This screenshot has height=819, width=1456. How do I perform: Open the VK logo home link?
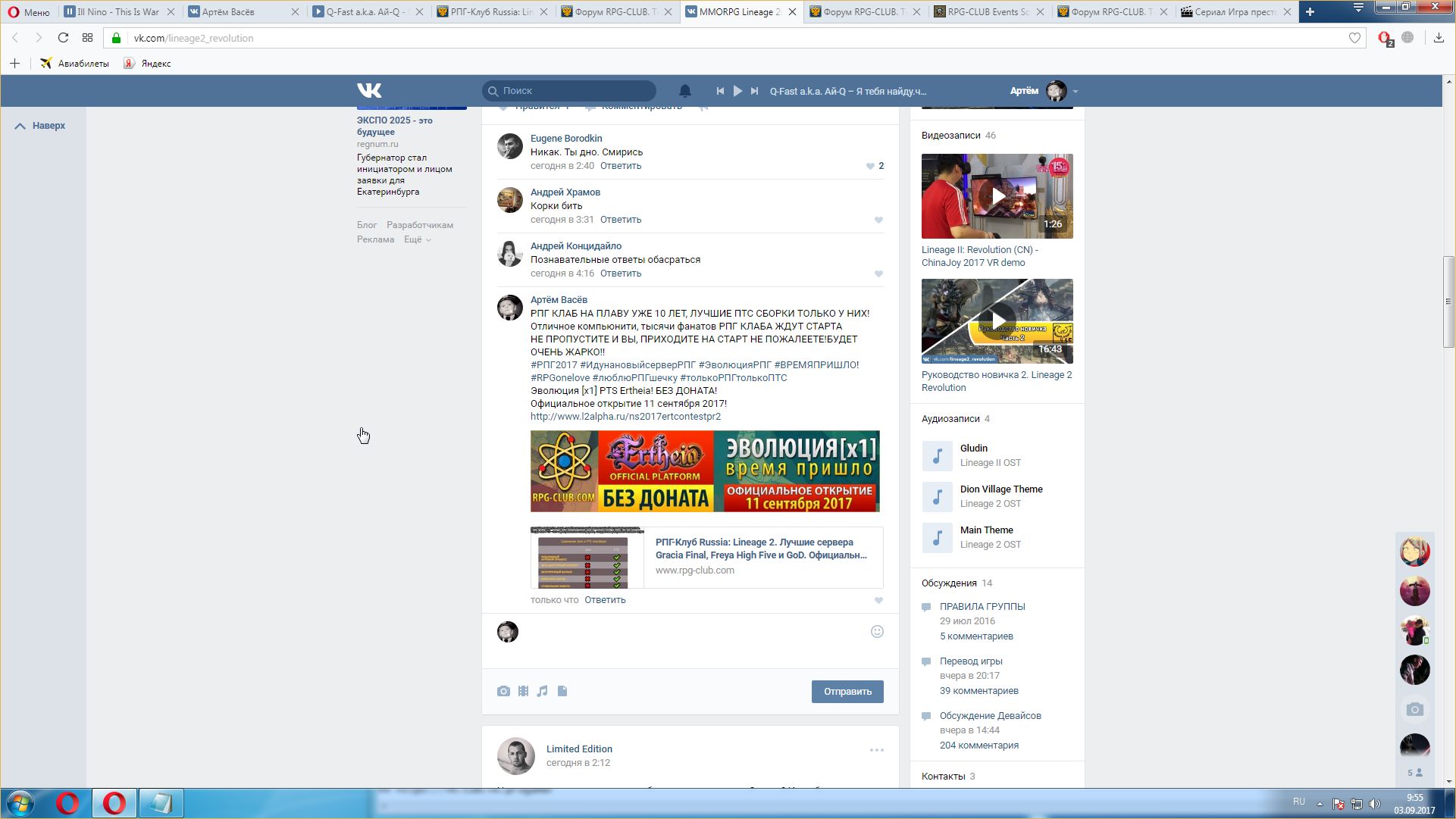click(369, 91)
